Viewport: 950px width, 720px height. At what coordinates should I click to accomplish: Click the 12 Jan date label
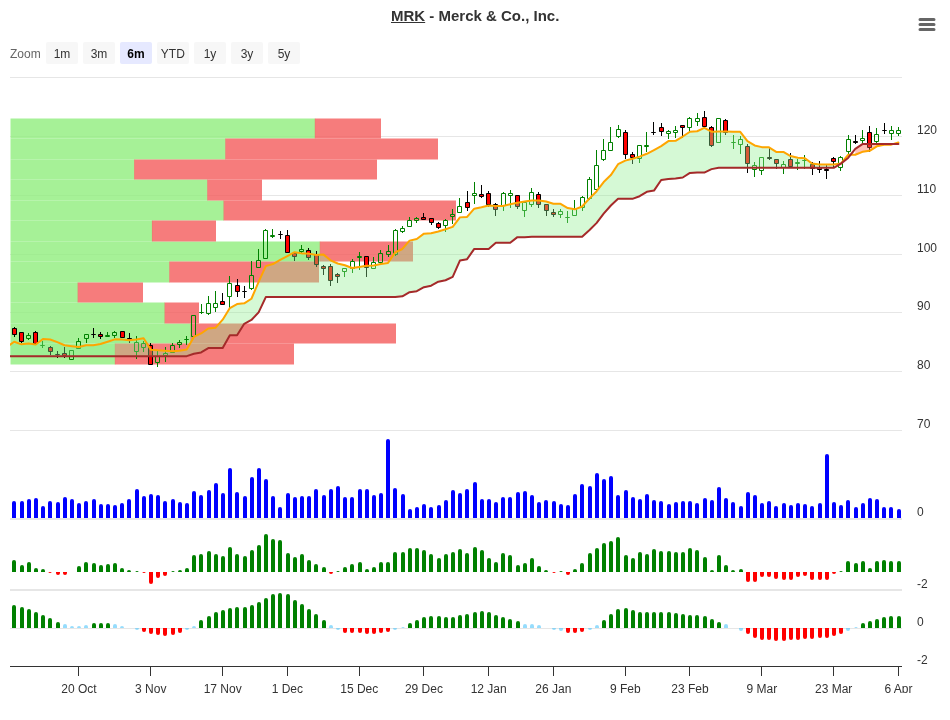488,688
